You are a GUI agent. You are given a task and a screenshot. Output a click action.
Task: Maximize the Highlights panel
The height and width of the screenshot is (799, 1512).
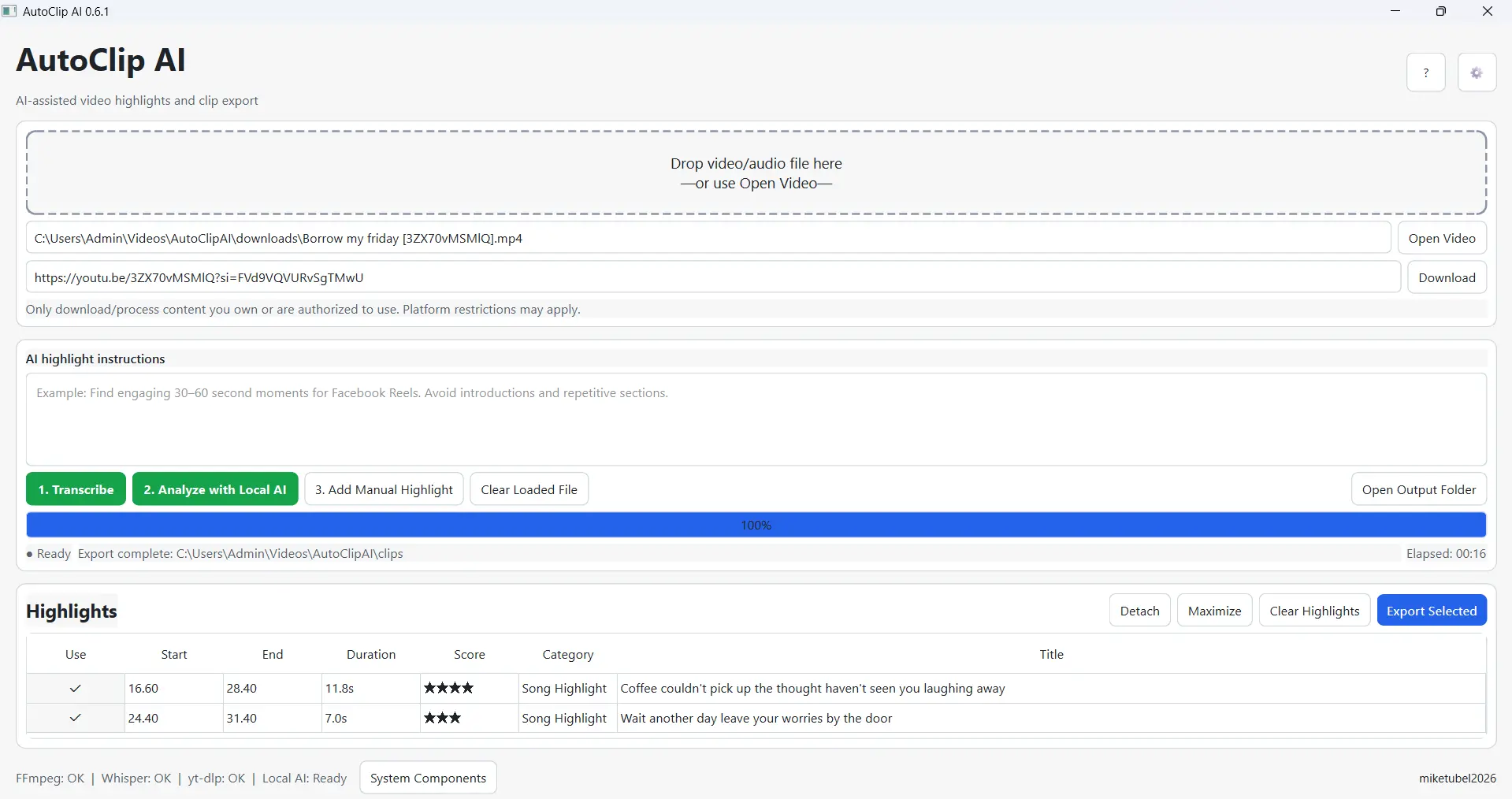click(x=1214, y=611)
